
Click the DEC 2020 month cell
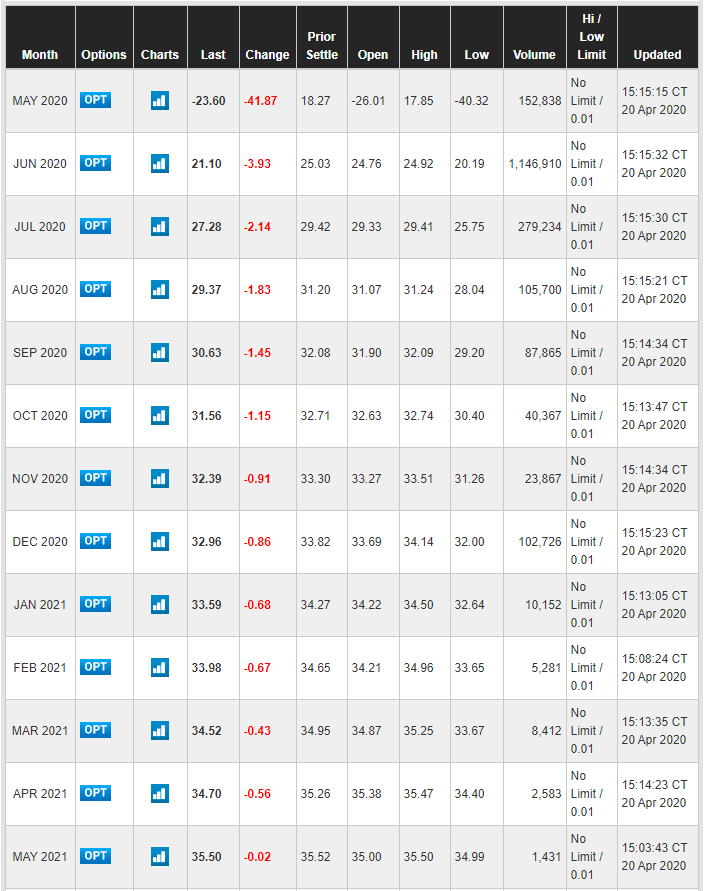[40, 541]
